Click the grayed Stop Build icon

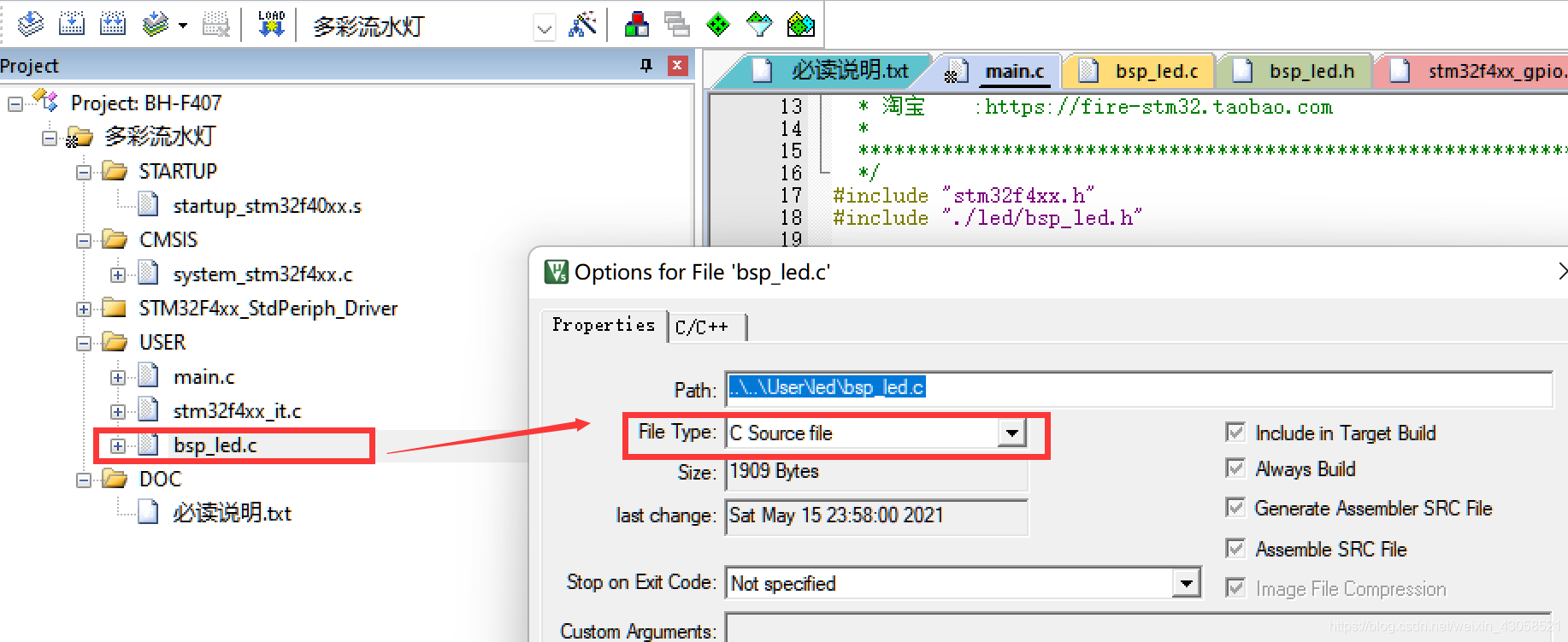click(216, 24)
